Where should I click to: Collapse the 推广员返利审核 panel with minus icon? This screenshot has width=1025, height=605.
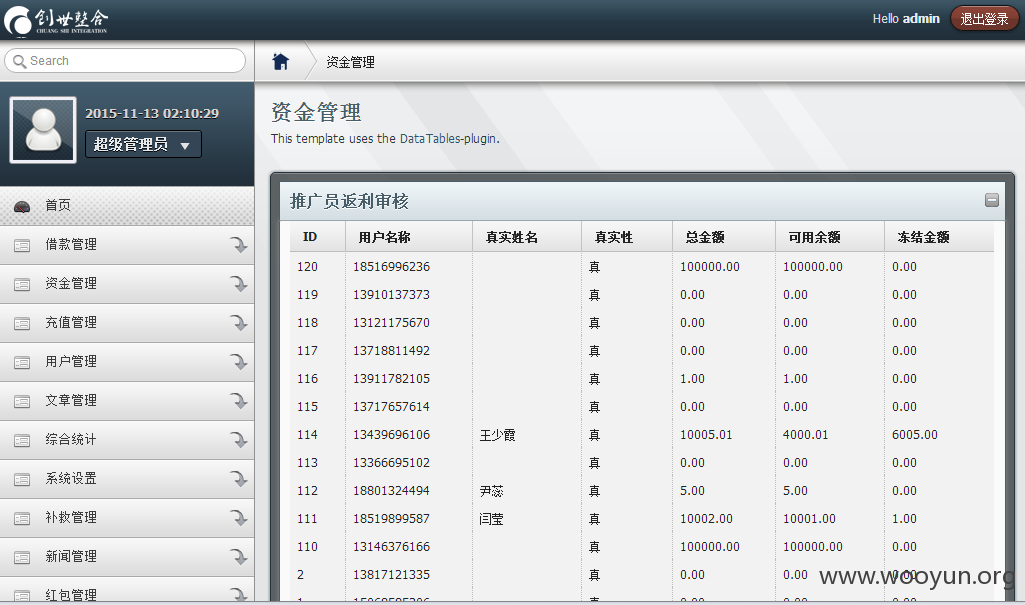click(992, 200)
